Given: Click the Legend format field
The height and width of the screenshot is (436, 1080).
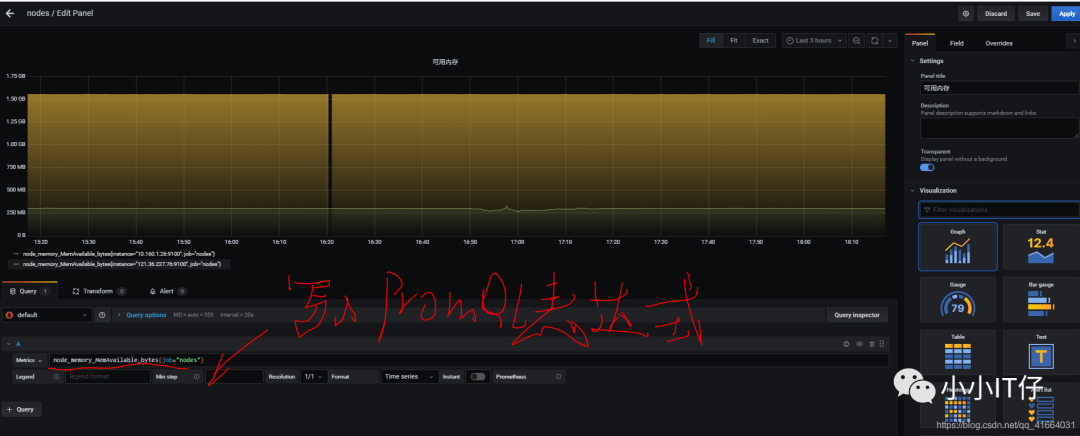Looking at the screenshot, I should (x=107, y=377).
